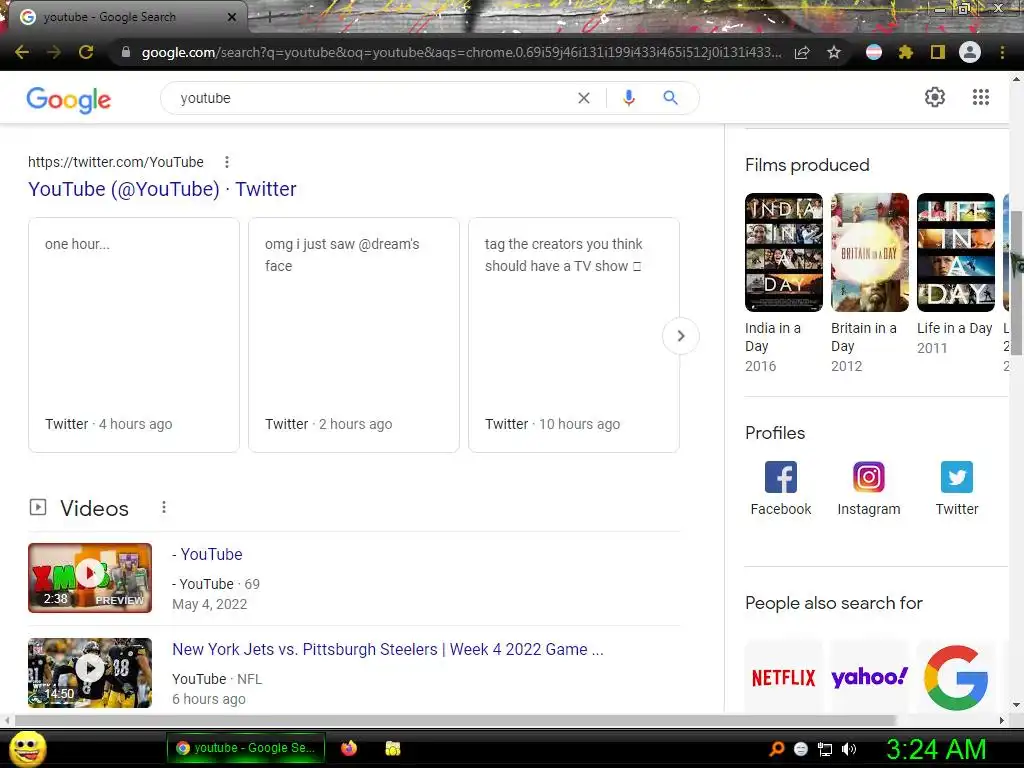Open the "one hour..." tweet card
Screen dimensions: 1024x768
(x=134, y=335)
